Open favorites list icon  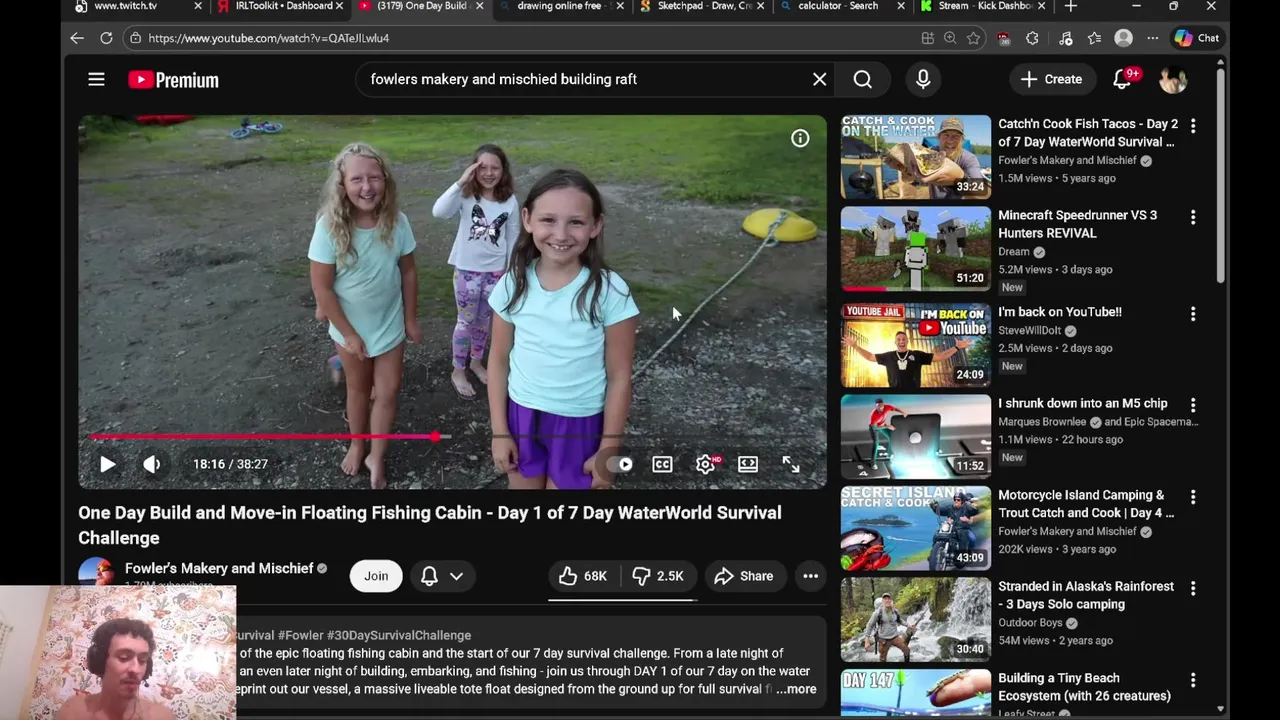[x=1094, y=38]
